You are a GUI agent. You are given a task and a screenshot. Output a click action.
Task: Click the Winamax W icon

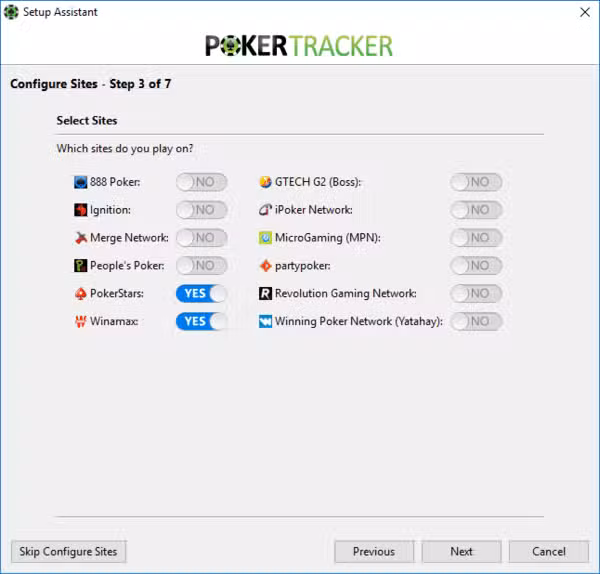80,321
